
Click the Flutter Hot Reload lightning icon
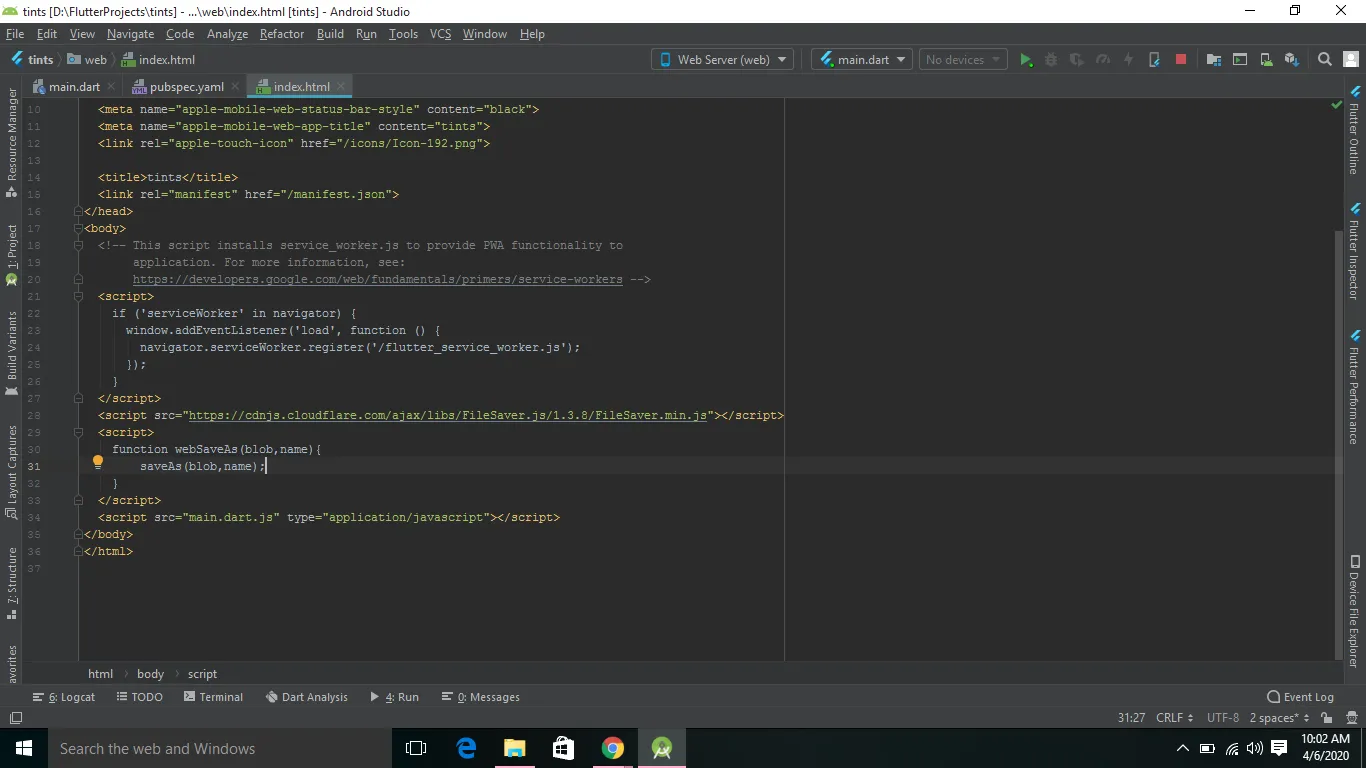pos(1128,60)
